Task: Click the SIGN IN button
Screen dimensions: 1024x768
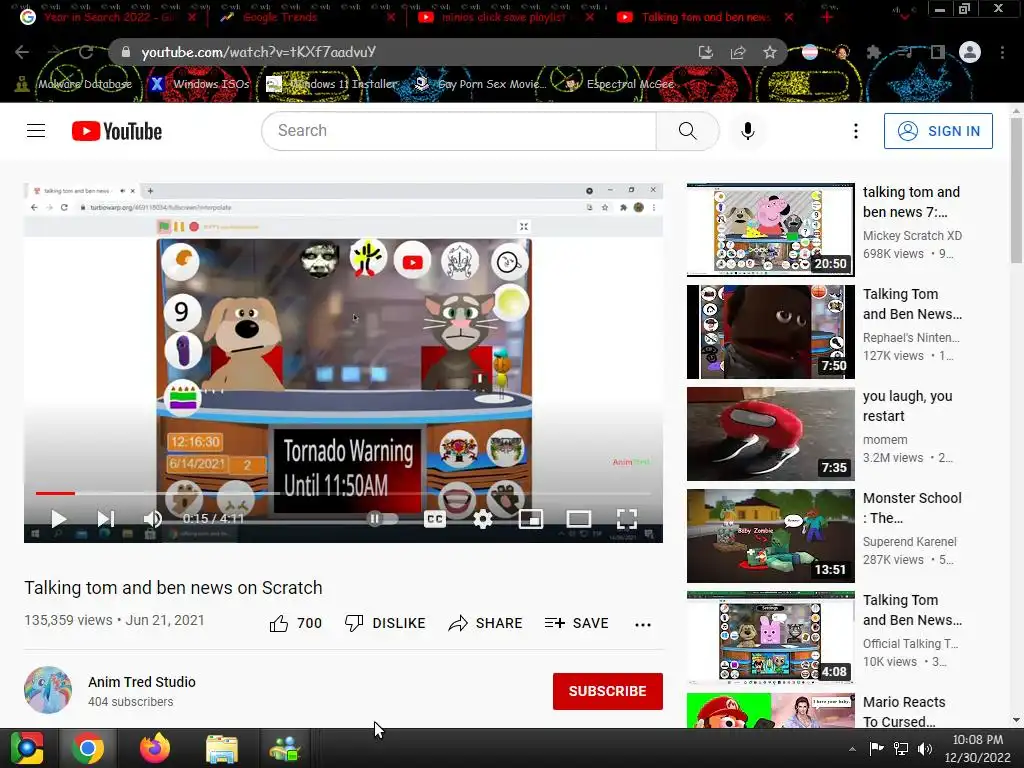Action: (938, 131)
